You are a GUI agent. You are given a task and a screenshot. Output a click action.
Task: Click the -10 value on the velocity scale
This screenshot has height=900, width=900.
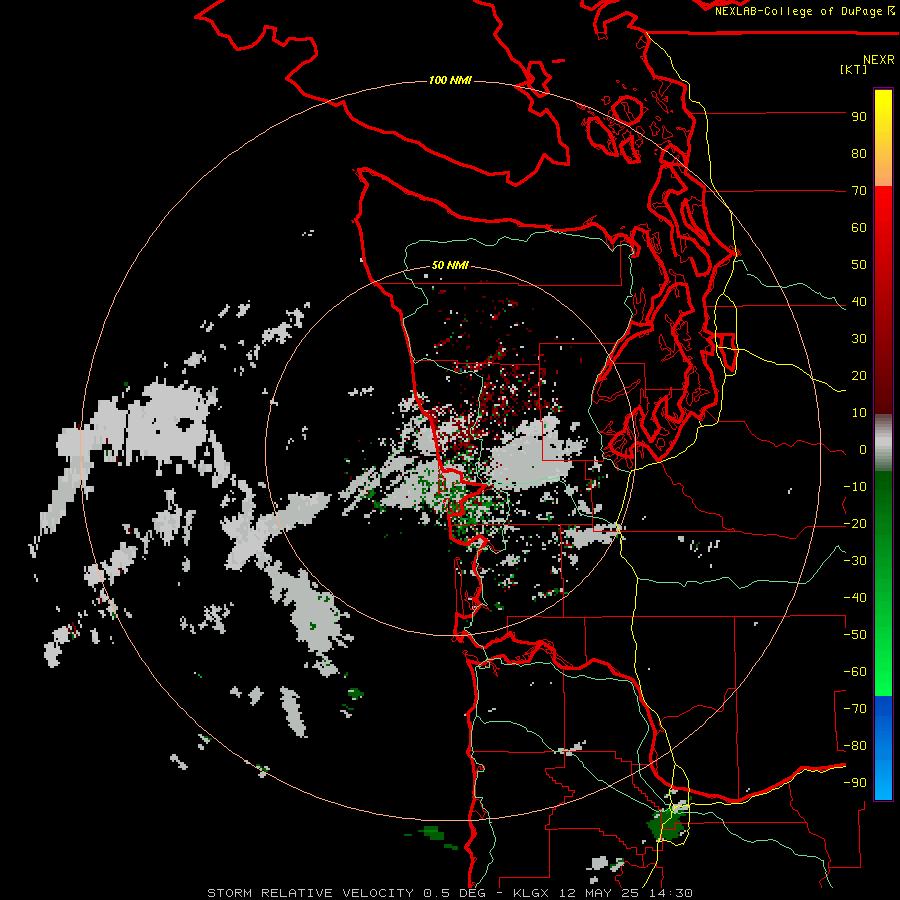855,487
